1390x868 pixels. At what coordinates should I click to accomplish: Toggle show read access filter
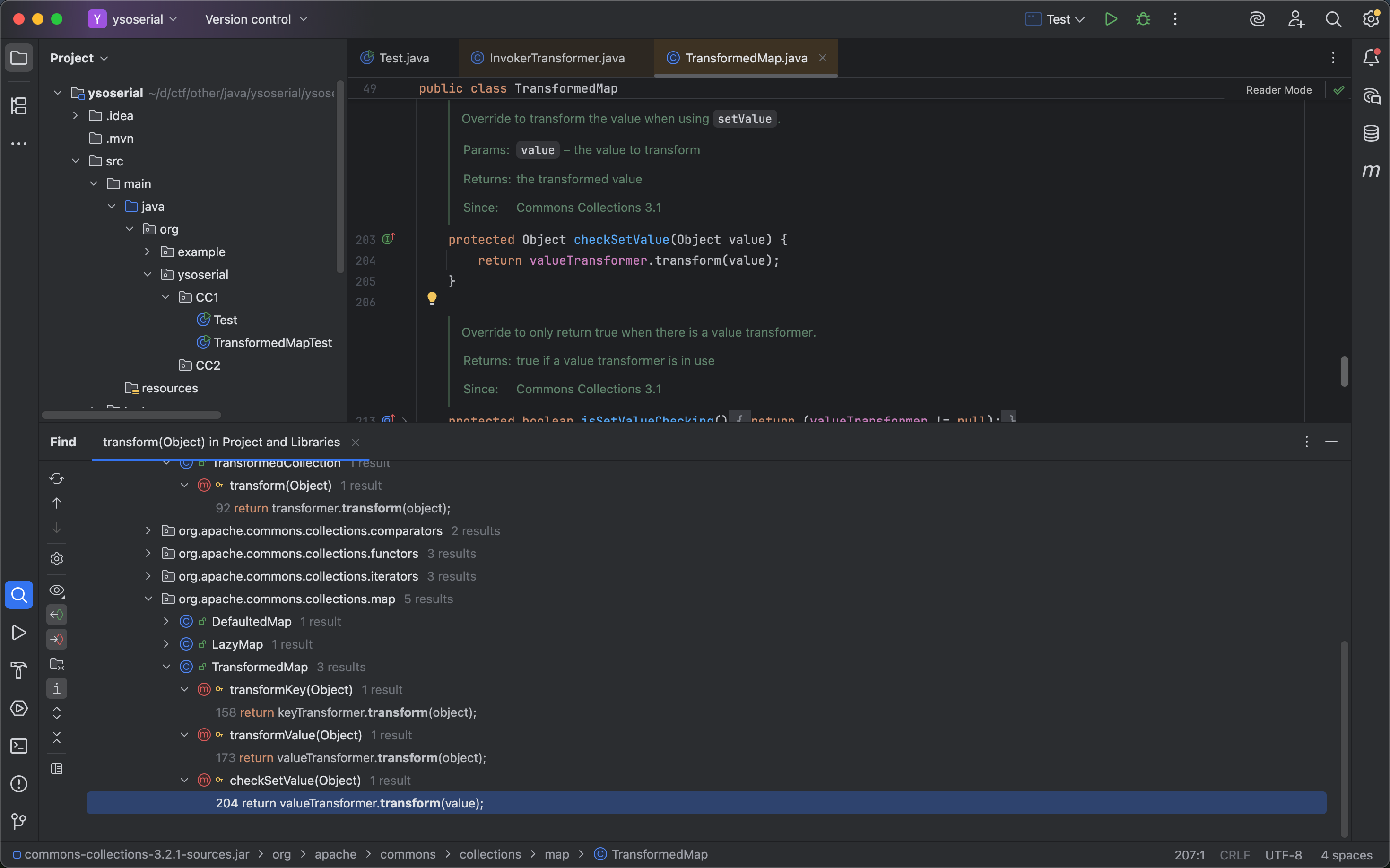click(x=56, y=615)
